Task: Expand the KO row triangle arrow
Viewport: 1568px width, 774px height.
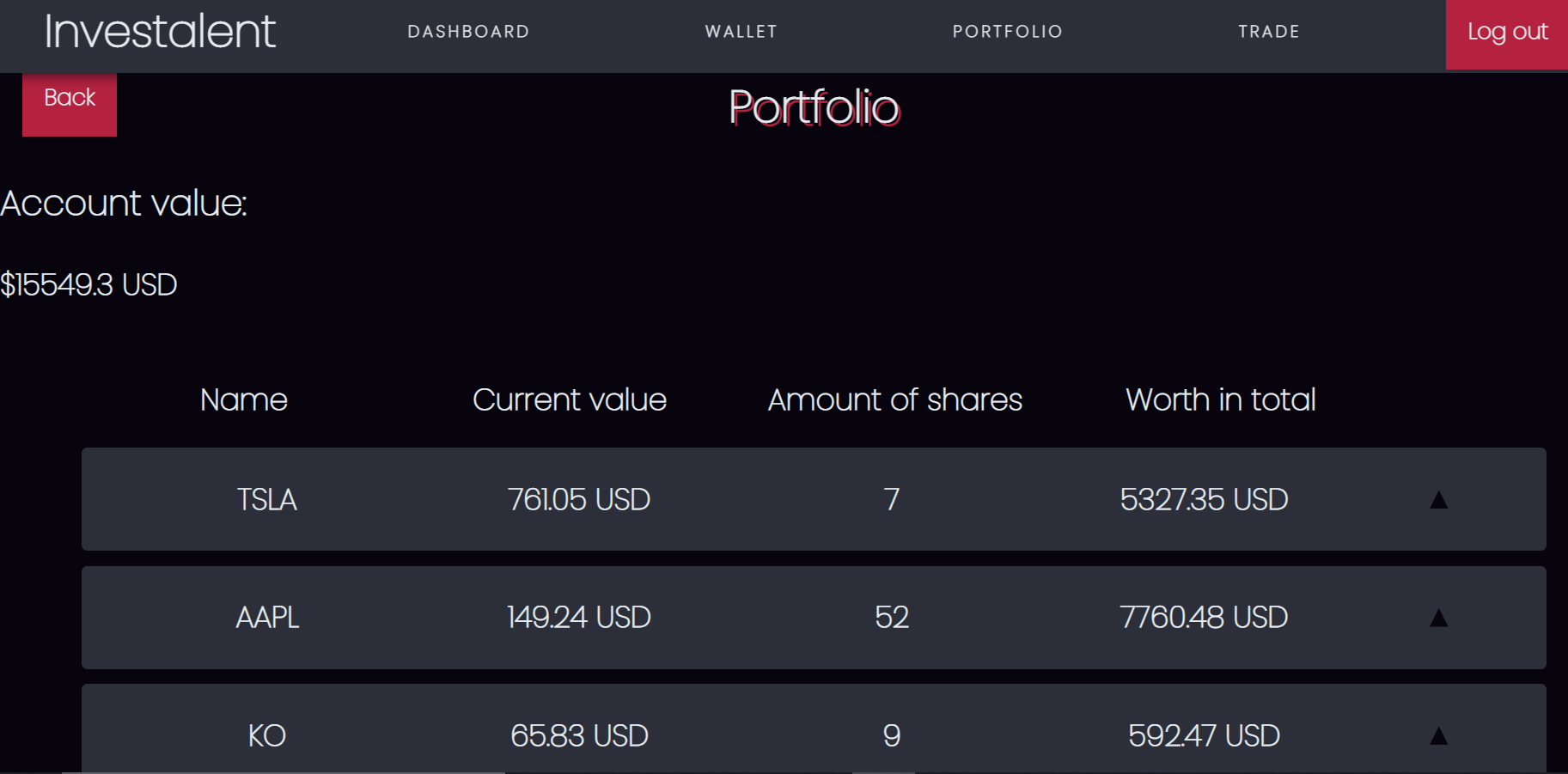Action: (x=1438, y=735)
